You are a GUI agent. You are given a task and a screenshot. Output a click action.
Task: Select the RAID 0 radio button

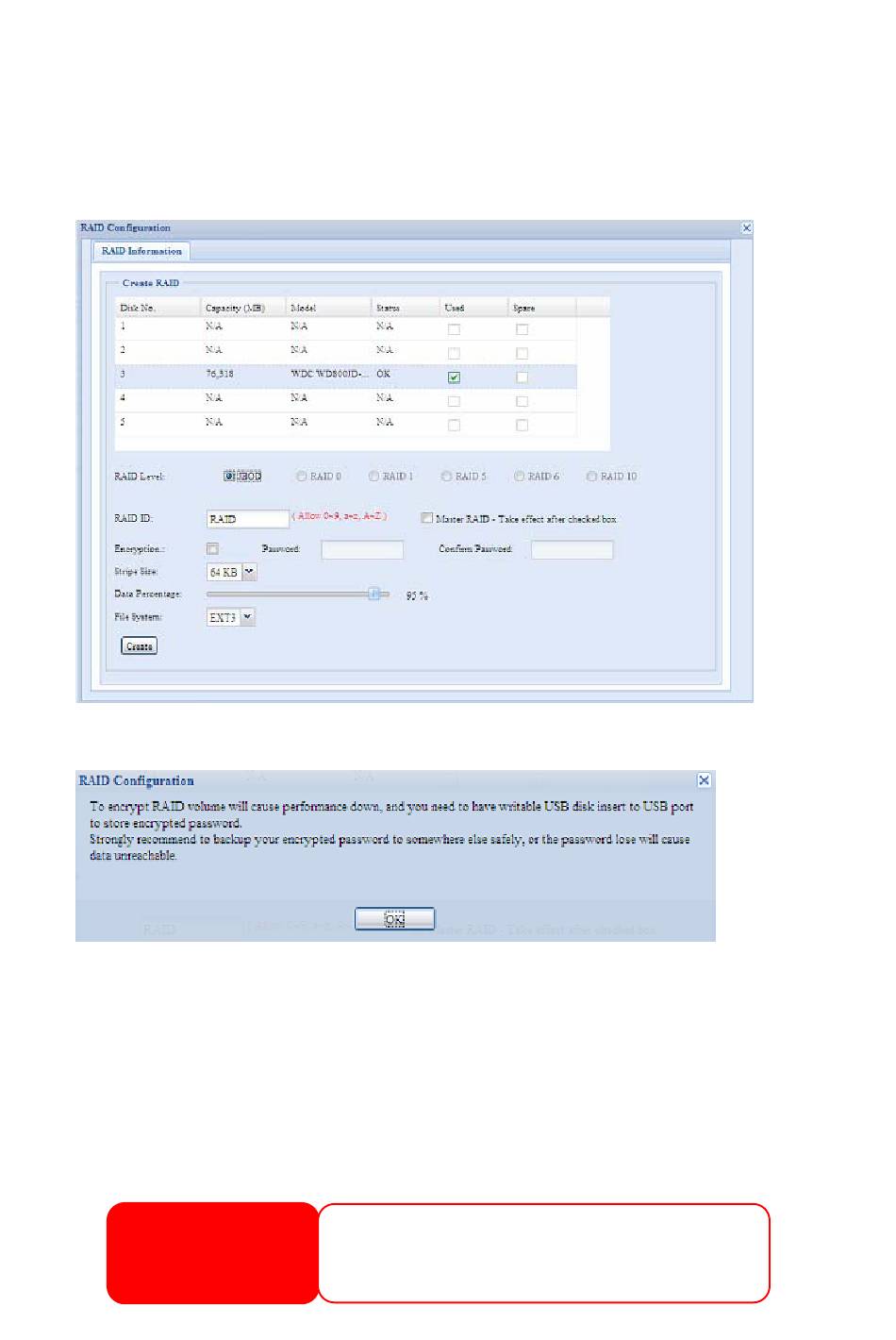coord(302,477)
